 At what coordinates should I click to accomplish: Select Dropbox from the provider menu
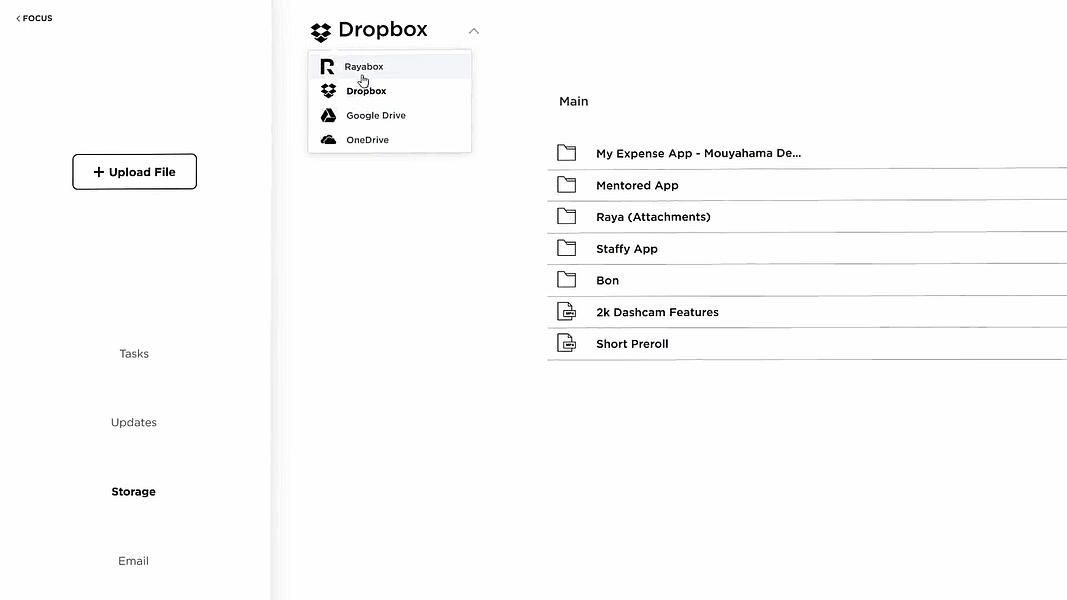389,90
